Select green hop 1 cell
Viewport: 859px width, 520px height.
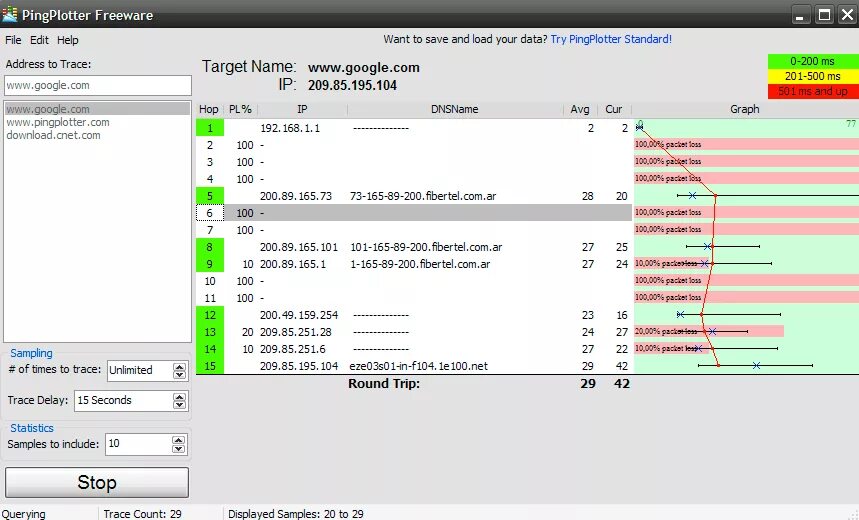pos(210,128)
